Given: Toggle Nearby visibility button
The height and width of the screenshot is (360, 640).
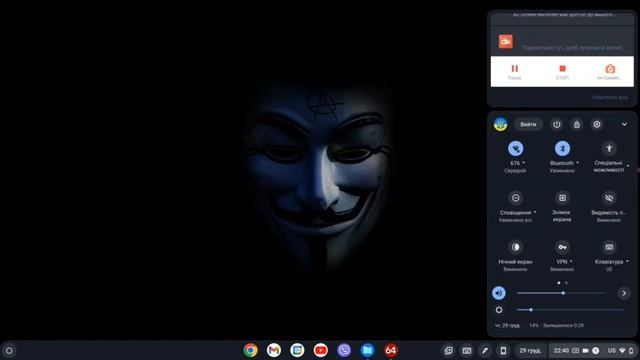Looking at the screenshot, I should click(x=609, y=198).
